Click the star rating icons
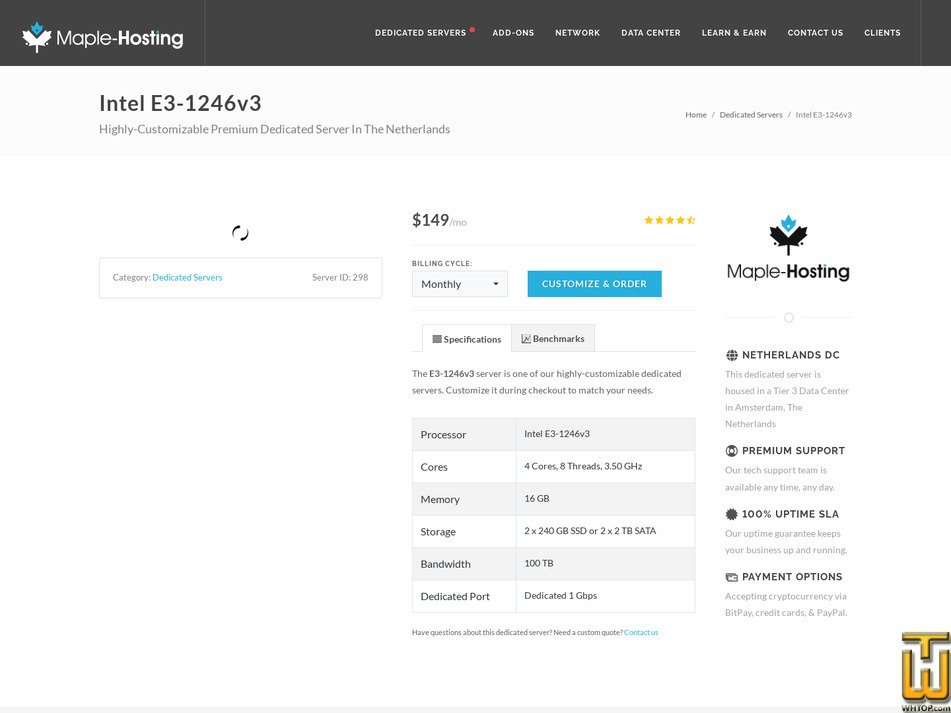This screenshot has height=713, width=951. tap(670, 220)
